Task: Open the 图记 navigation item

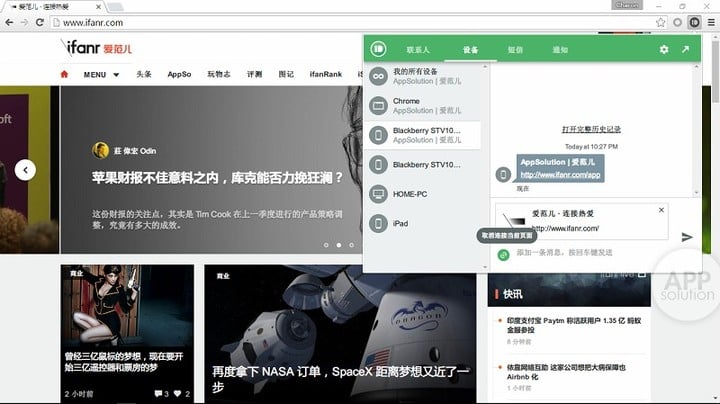Action: [286, 74]
